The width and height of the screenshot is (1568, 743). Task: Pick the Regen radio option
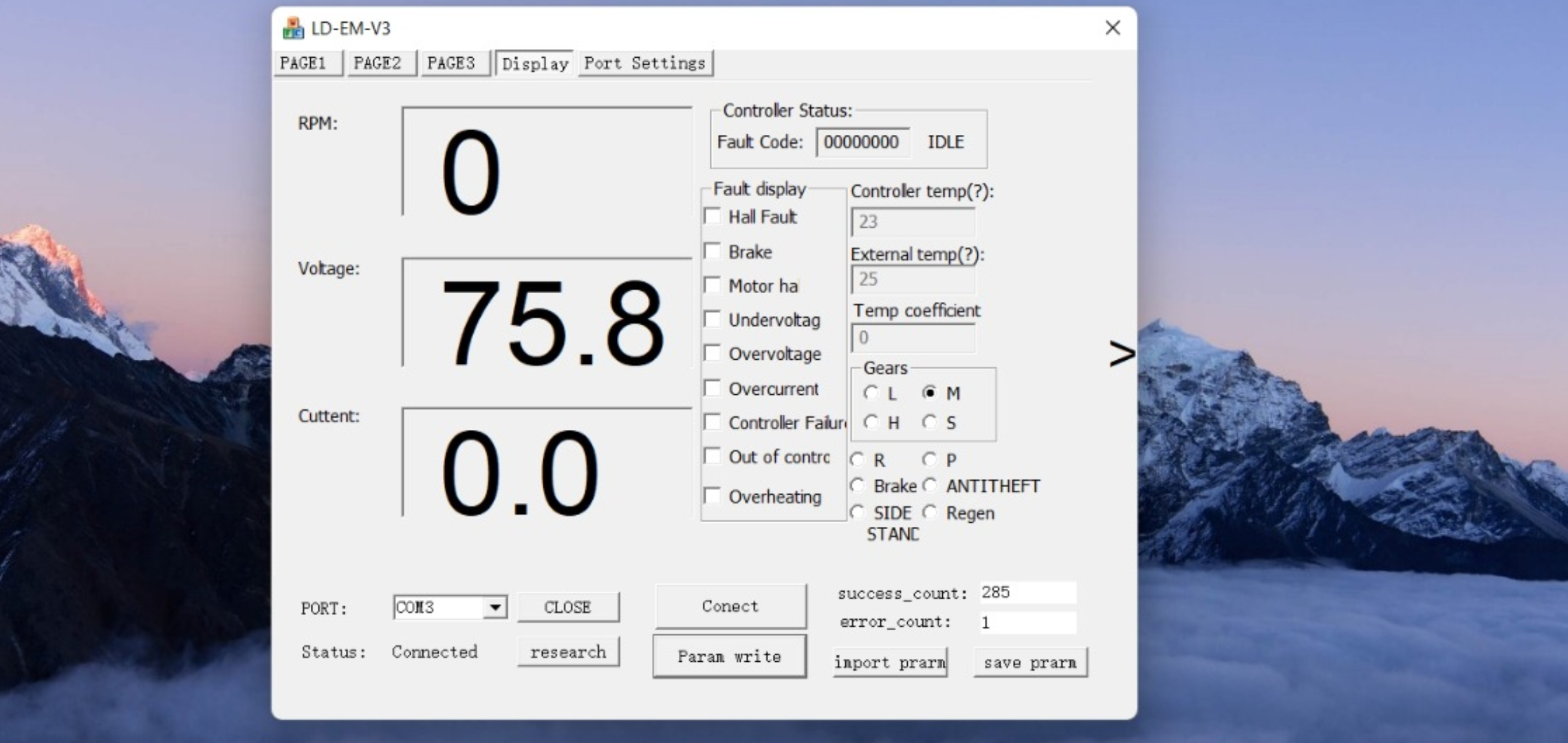pyautogui.click(x=930, y=513)
